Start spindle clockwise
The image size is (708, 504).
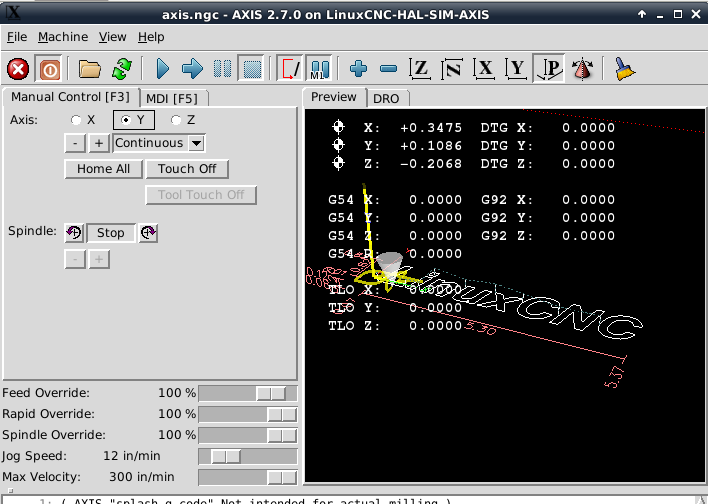[x=148, y=233]
